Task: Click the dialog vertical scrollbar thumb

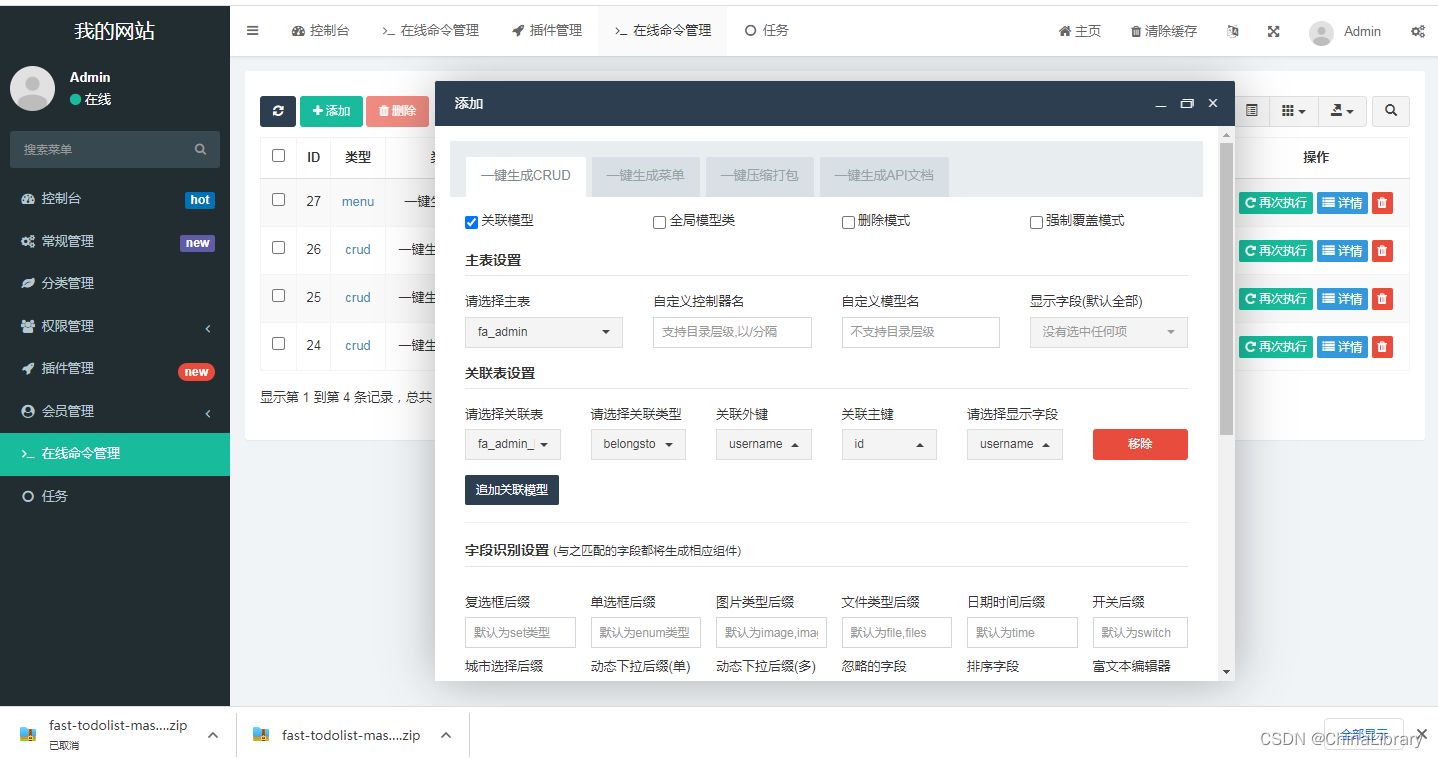Action: [1226, 289]
